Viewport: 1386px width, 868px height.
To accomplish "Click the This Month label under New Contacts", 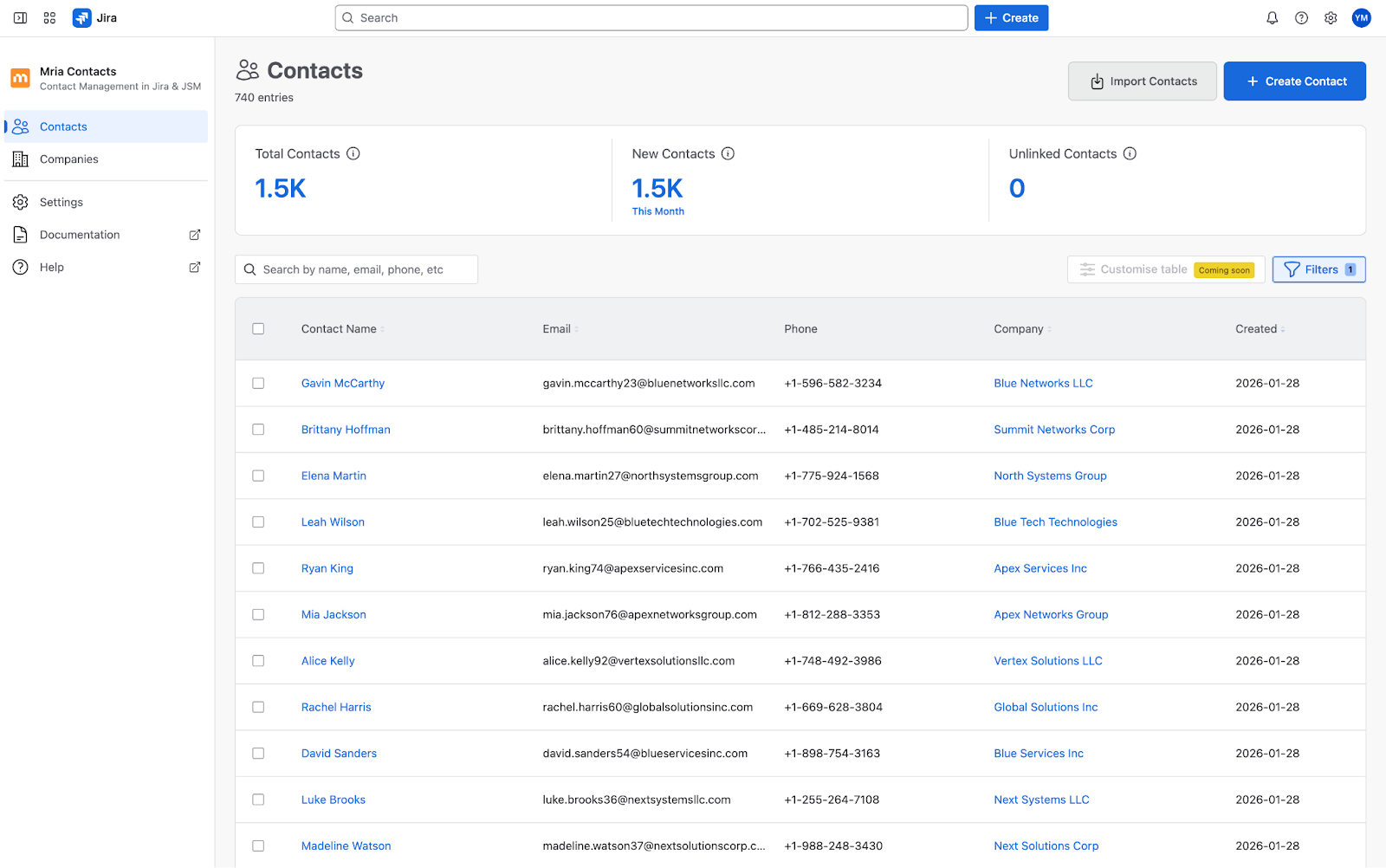I will [657, 211].
